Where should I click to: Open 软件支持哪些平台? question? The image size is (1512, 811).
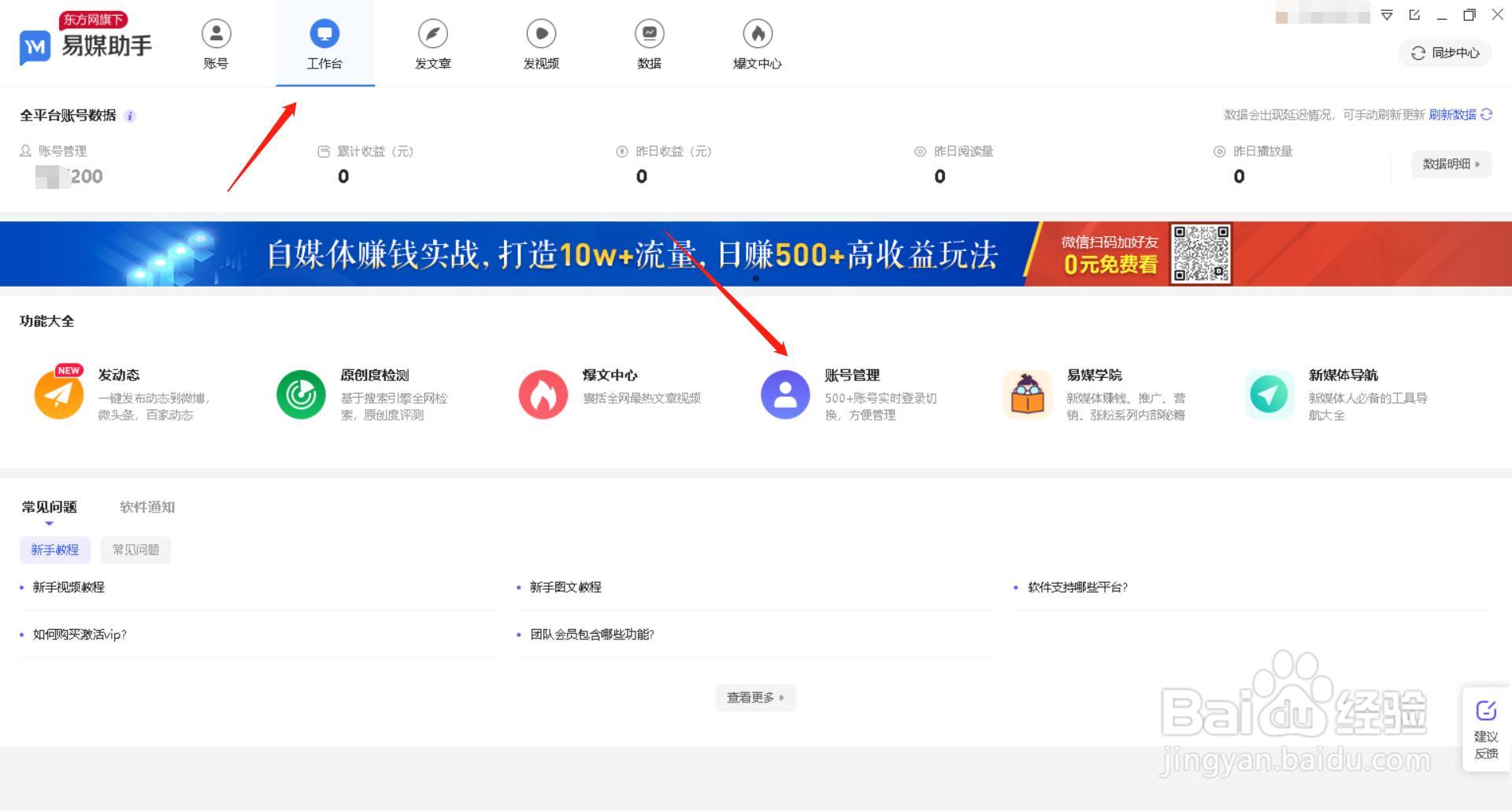tap(1077, 587)
